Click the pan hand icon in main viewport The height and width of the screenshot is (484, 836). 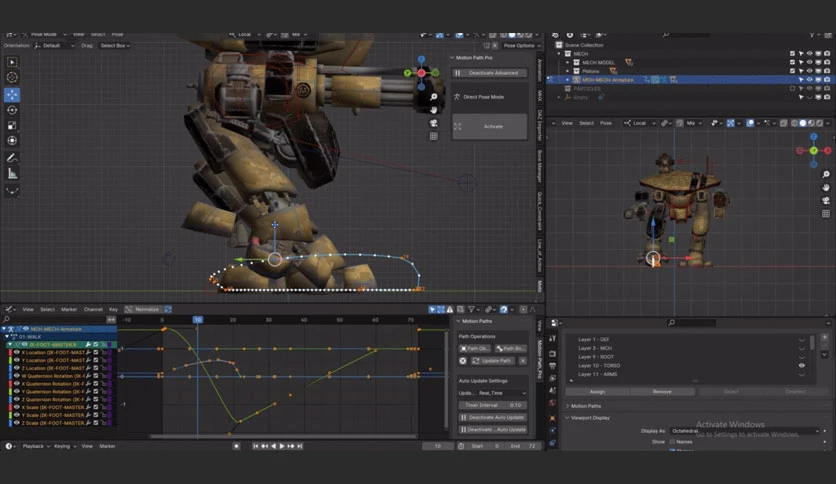pyautogui.click(x=433, y=109)
